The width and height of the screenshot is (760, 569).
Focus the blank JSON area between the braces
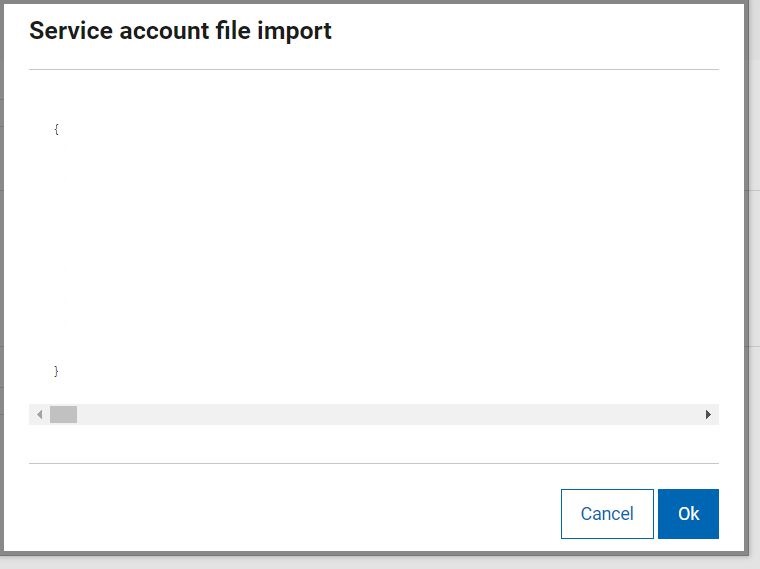(x=374, y=250)
